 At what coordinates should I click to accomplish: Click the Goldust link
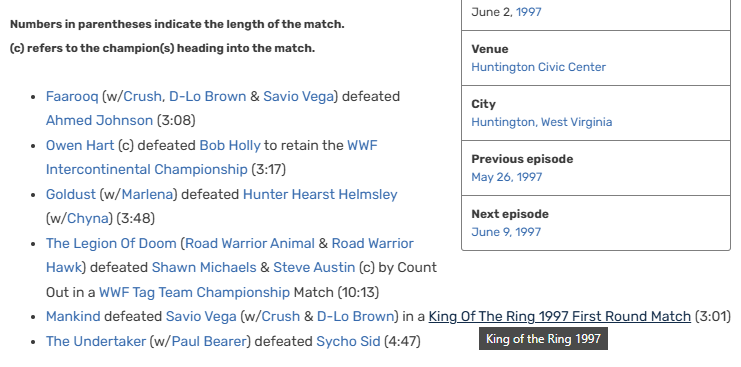pyautogui.click(x=70, y=194)
